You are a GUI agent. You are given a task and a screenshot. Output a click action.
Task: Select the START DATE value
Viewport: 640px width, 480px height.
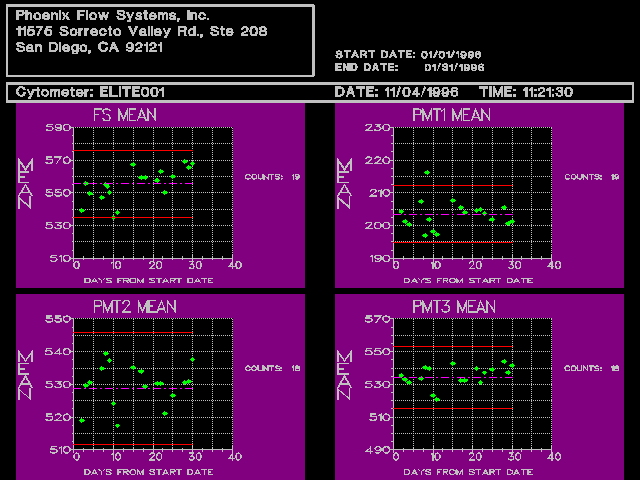click(451, 55)
